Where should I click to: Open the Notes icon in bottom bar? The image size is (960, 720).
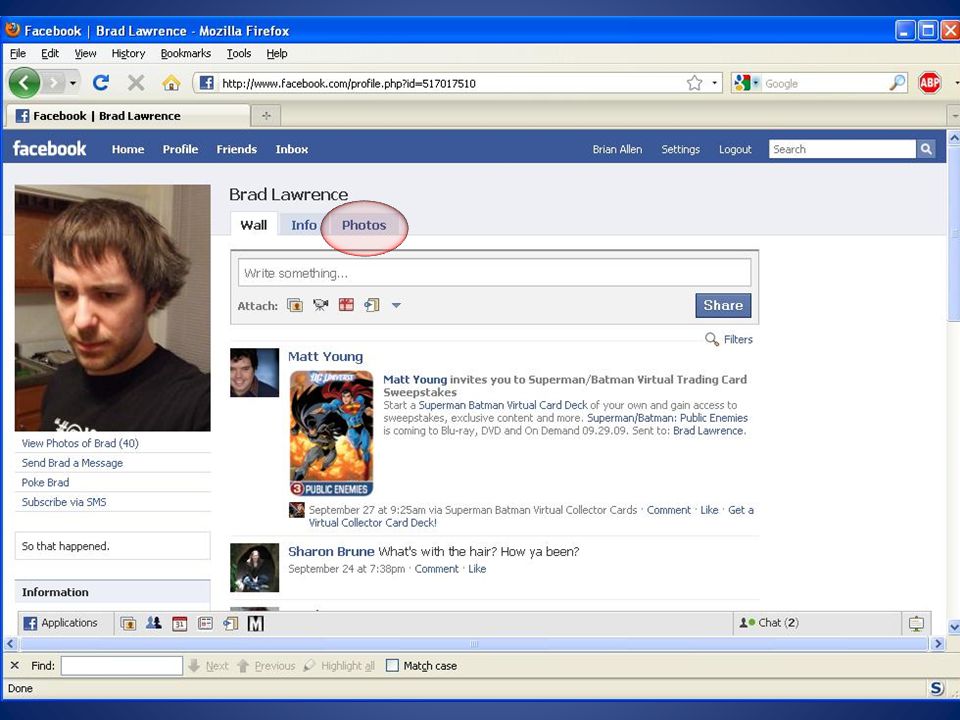205,623
